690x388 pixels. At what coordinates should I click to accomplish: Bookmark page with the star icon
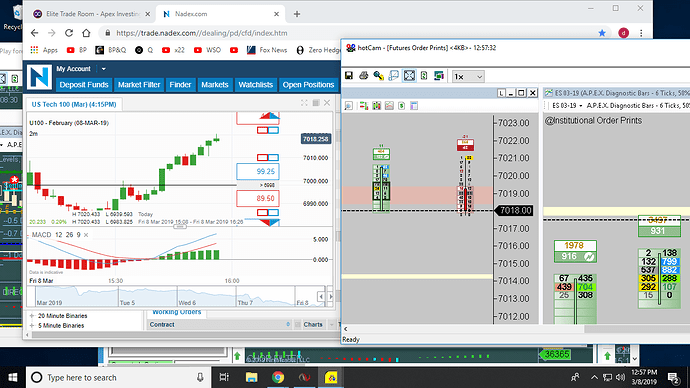[602, 33]
